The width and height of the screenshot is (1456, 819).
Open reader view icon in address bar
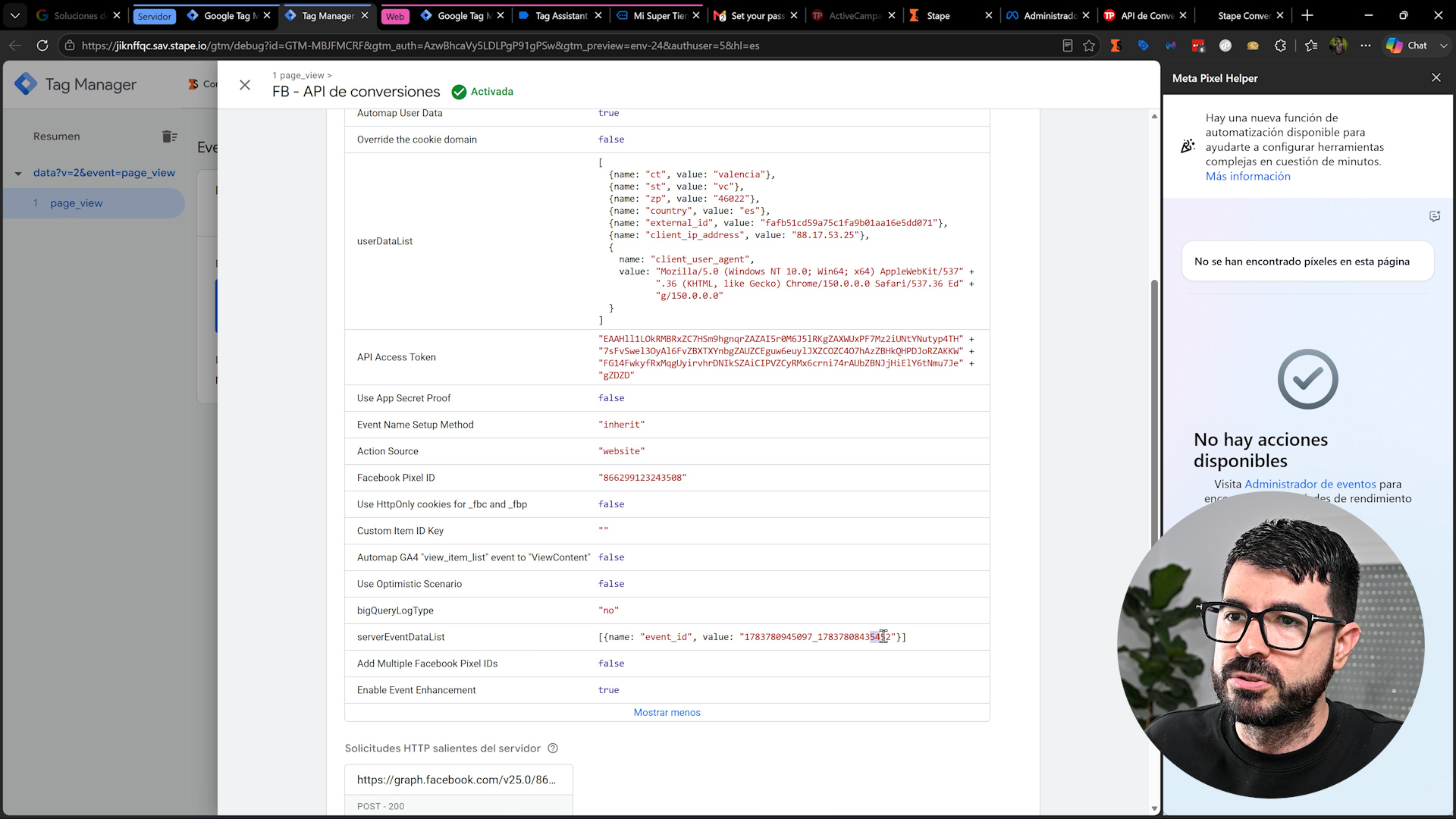point(1067,45)
